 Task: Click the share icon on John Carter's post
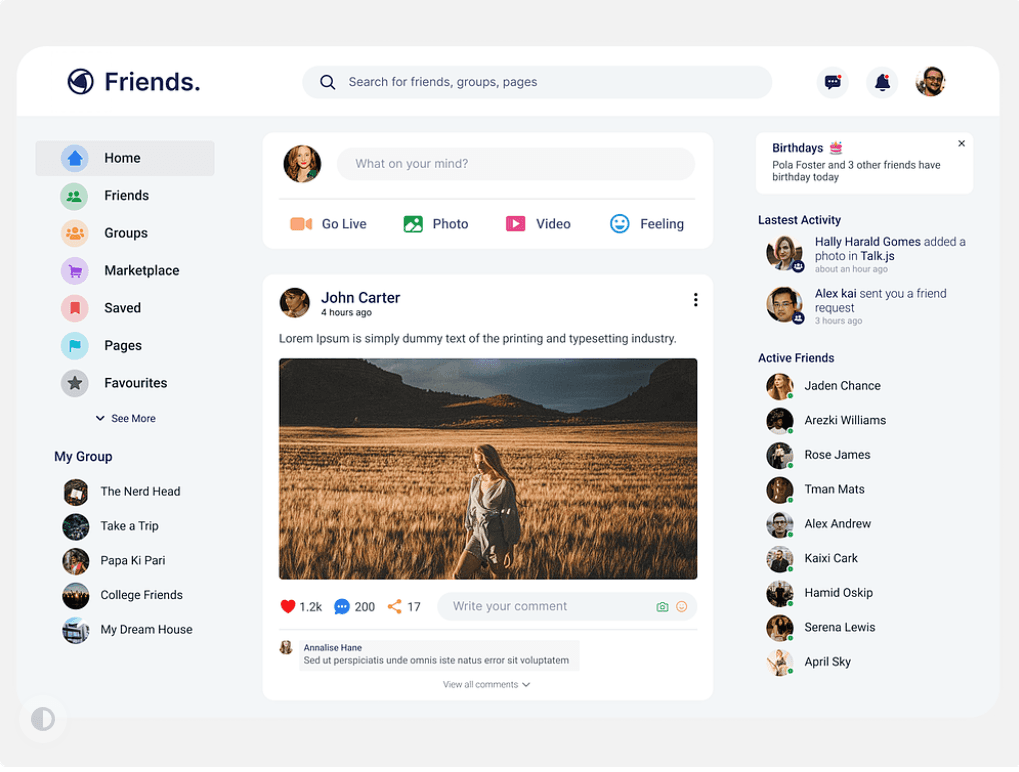point(395,606)
